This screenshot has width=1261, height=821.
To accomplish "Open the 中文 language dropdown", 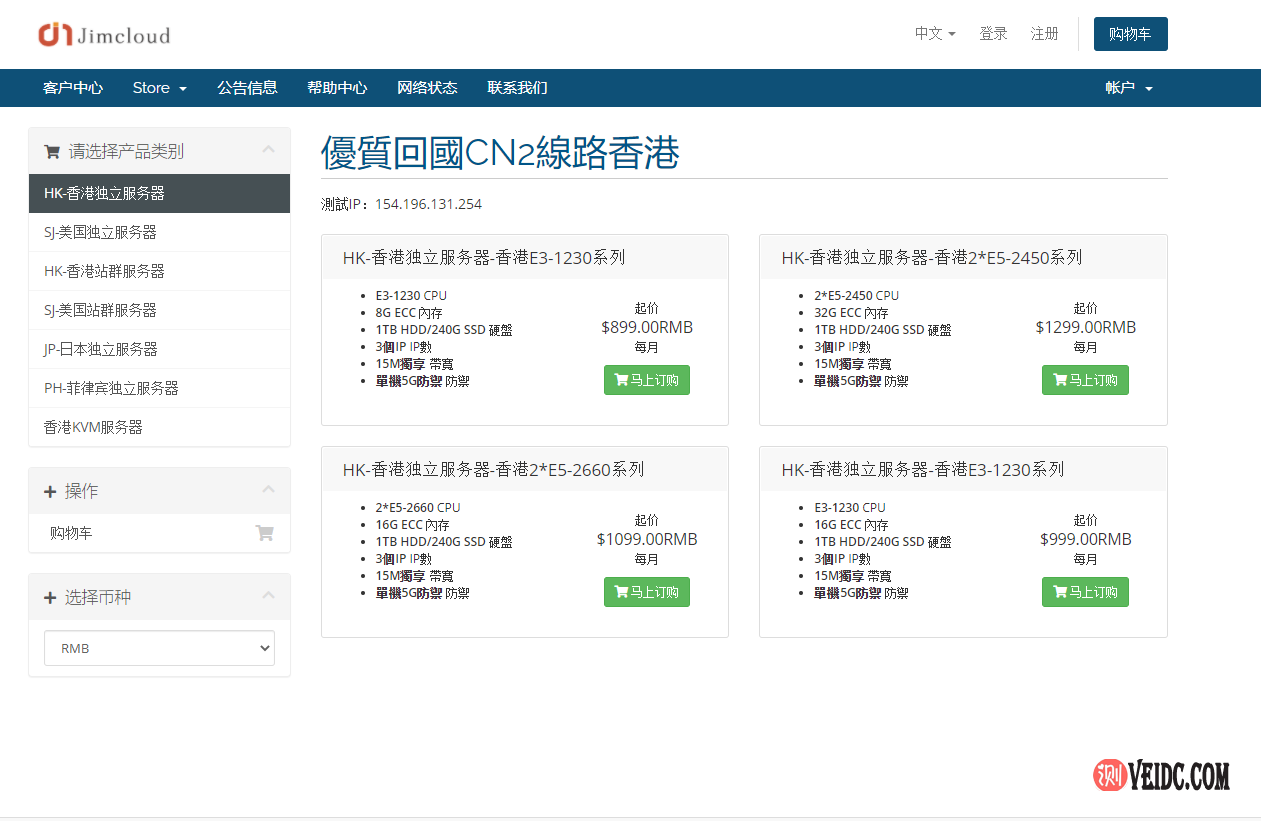I will 934,34.
